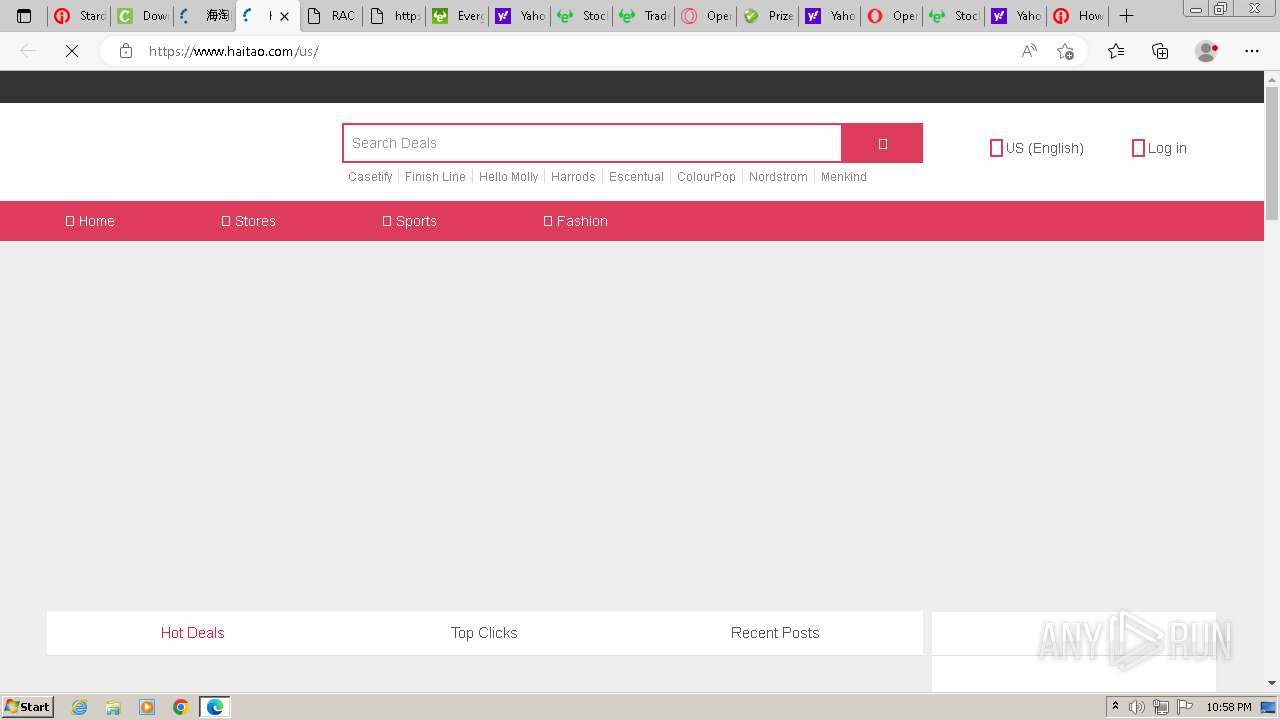Focus the Search Deals input field

tap(592, 143)
